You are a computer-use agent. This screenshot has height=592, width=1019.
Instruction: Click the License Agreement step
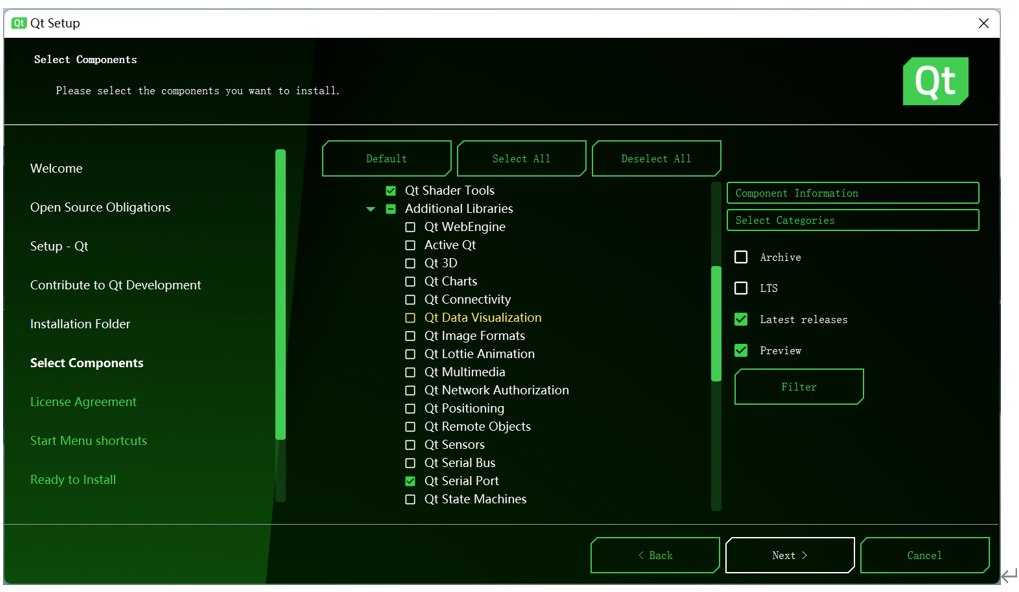pyautogui.click(x=83, y=402)
